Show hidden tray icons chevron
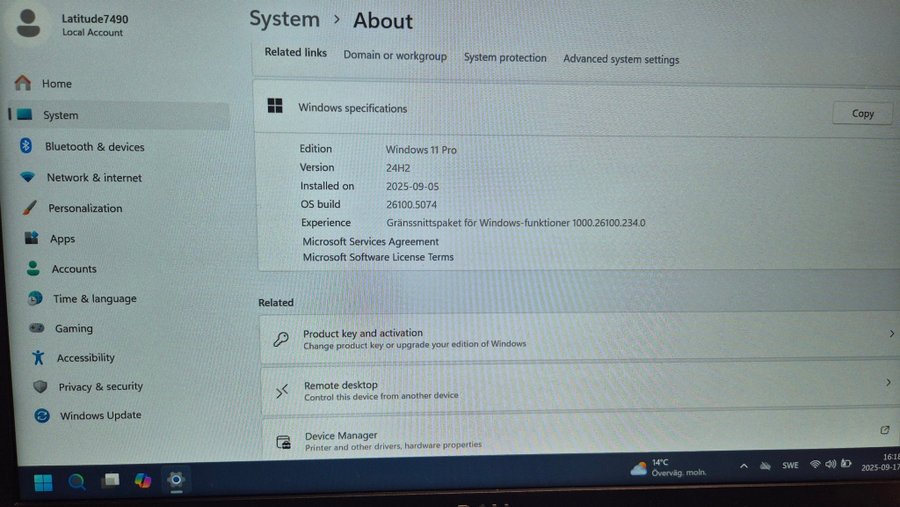 tap(744, 466)
